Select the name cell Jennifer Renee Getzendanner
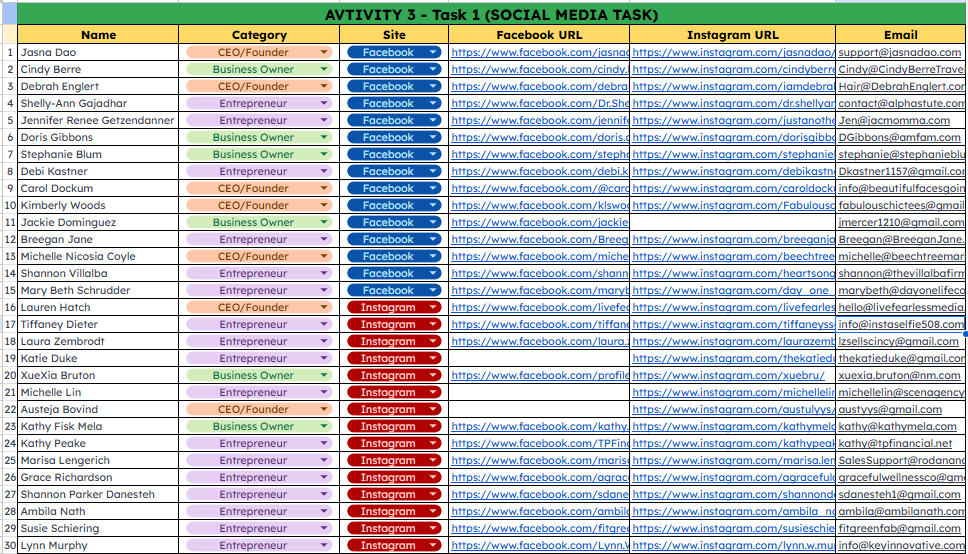The height and width of the screenshot is (554, 968). pos(98,120)
